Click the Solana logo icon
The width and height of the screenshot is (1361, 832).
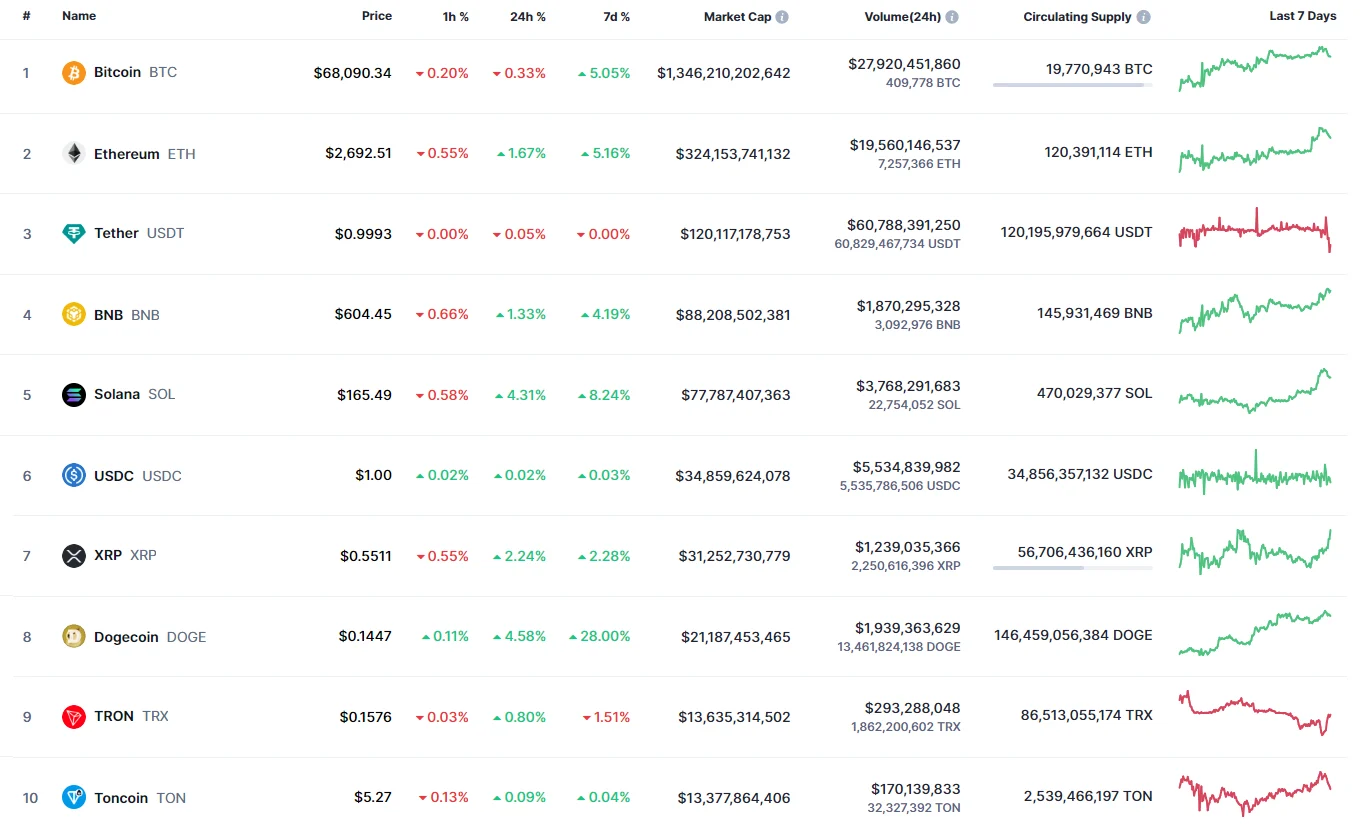[x=74, y=395]
